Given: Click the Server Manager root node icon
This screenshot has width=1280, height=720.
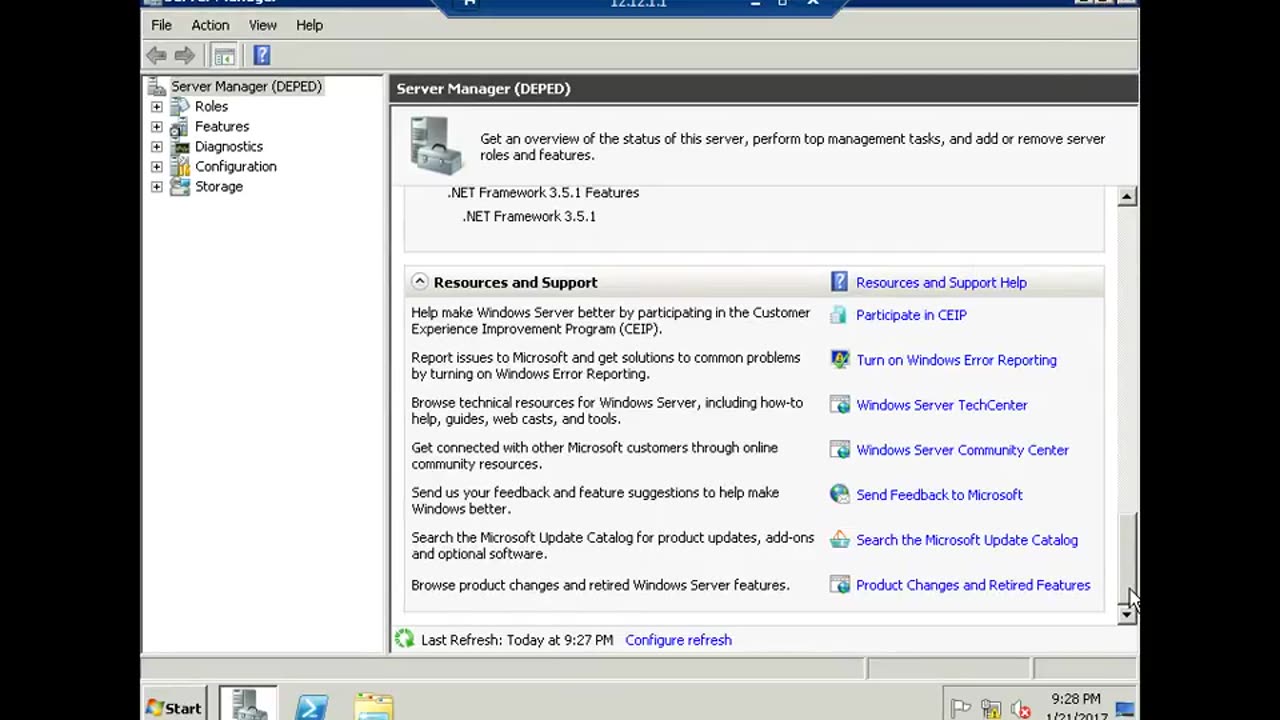Looking at the screenshot, I should (x=157, y=87).
